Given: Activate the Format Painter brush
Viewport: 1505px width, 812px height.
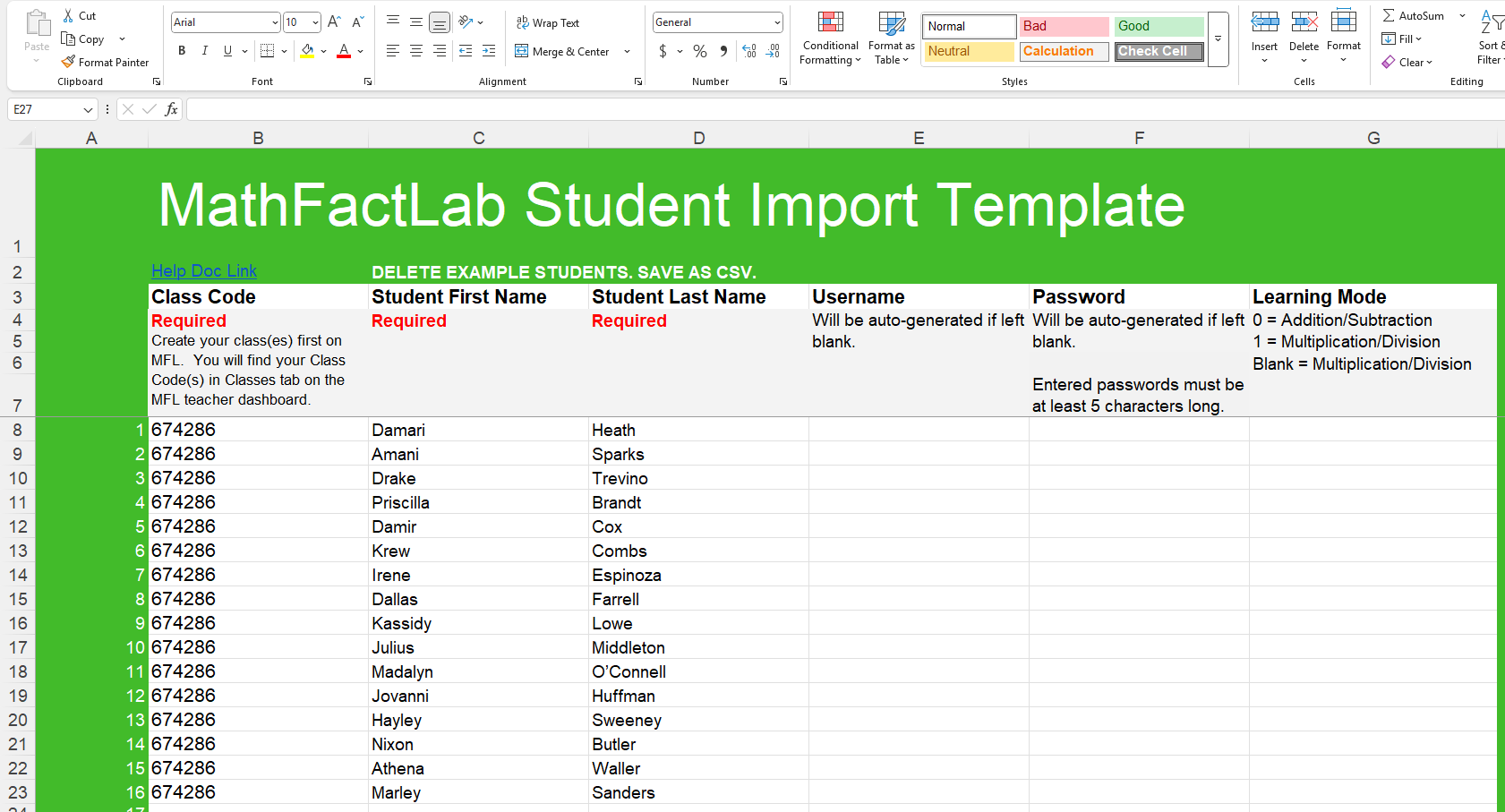Looking at the screenshot, I should point(68,62).
